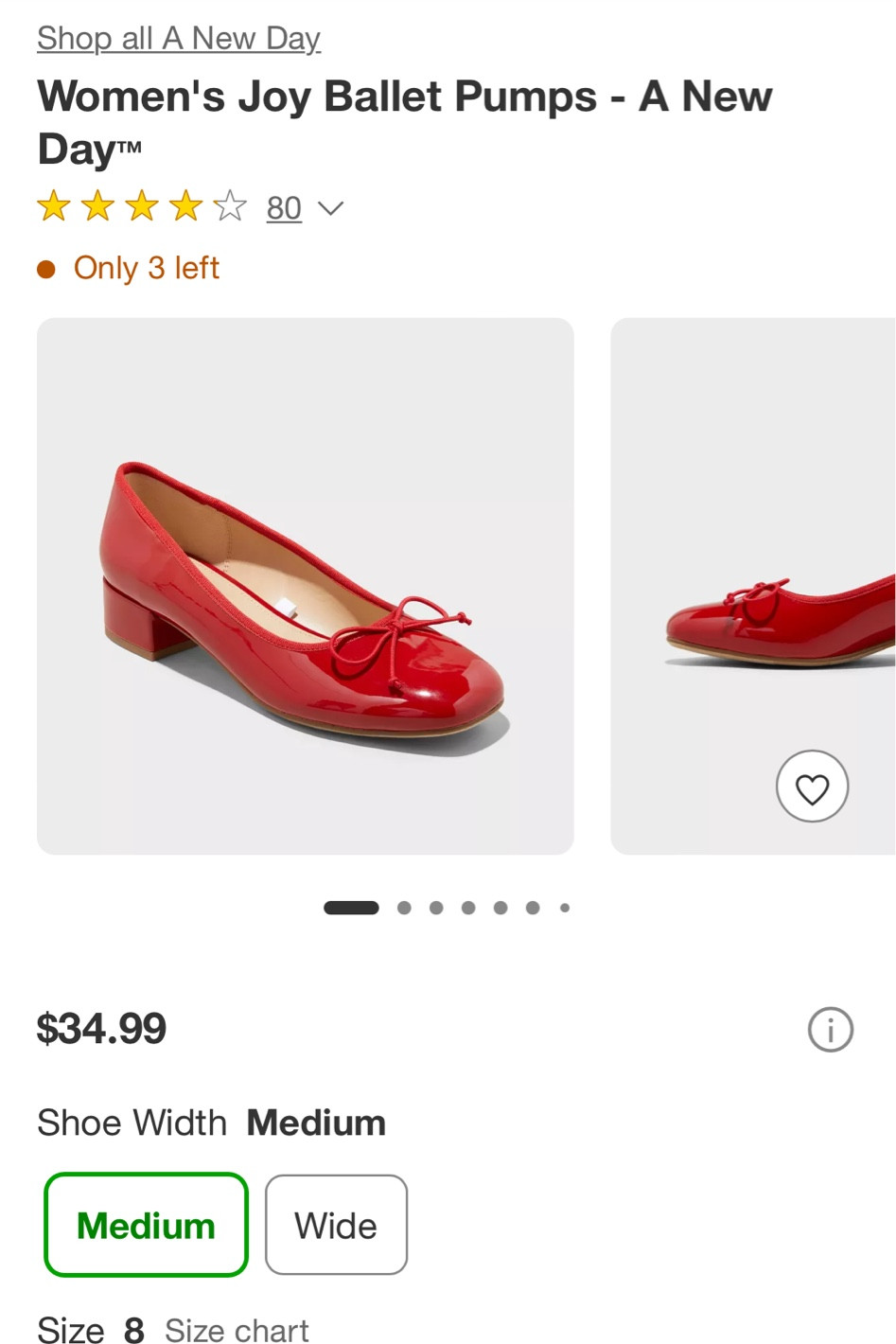Select the last carousel dot
This screenshot has width=896, height=1344.
(x=564, y=907)
